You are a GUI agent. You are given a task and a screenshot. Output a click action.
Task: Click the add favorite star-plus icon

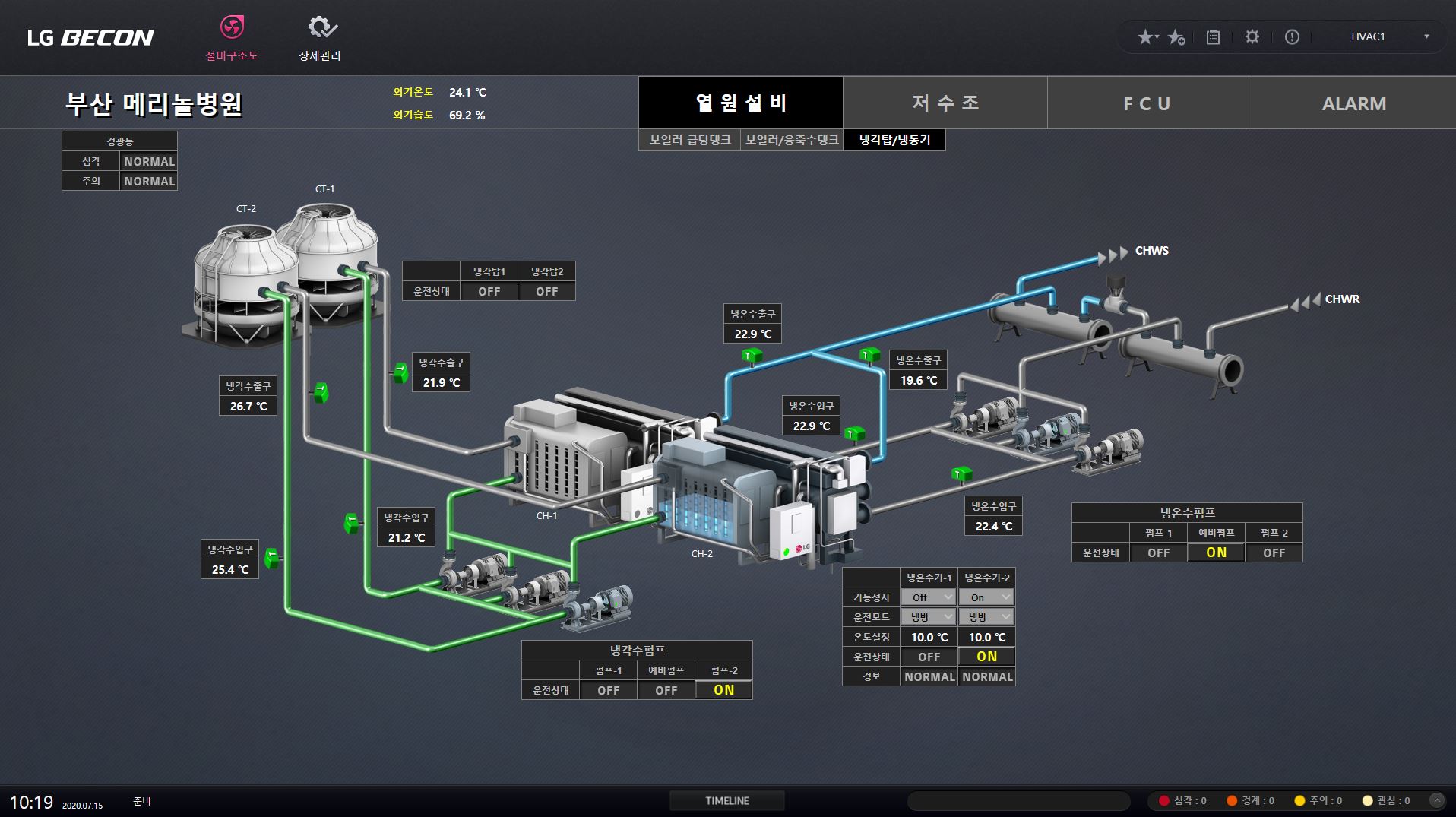click(x=1176, y=37)
